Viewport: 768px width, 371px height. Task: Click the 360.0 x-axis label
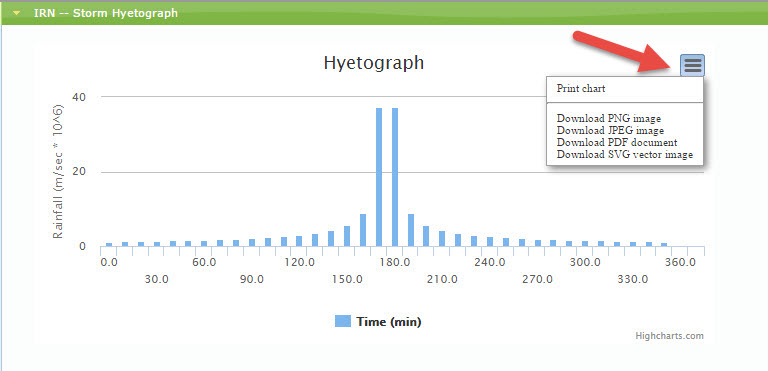tap(681, 262)
